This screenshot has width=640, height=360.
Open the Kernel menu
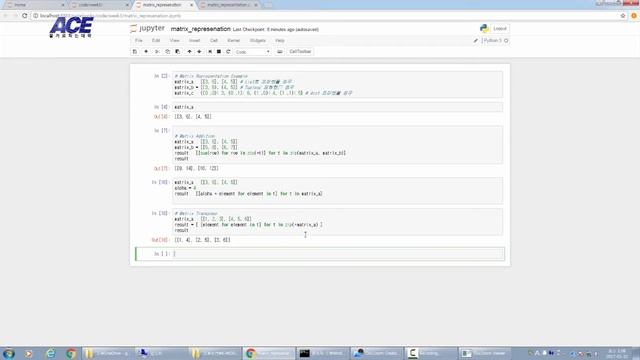point(233,41)
